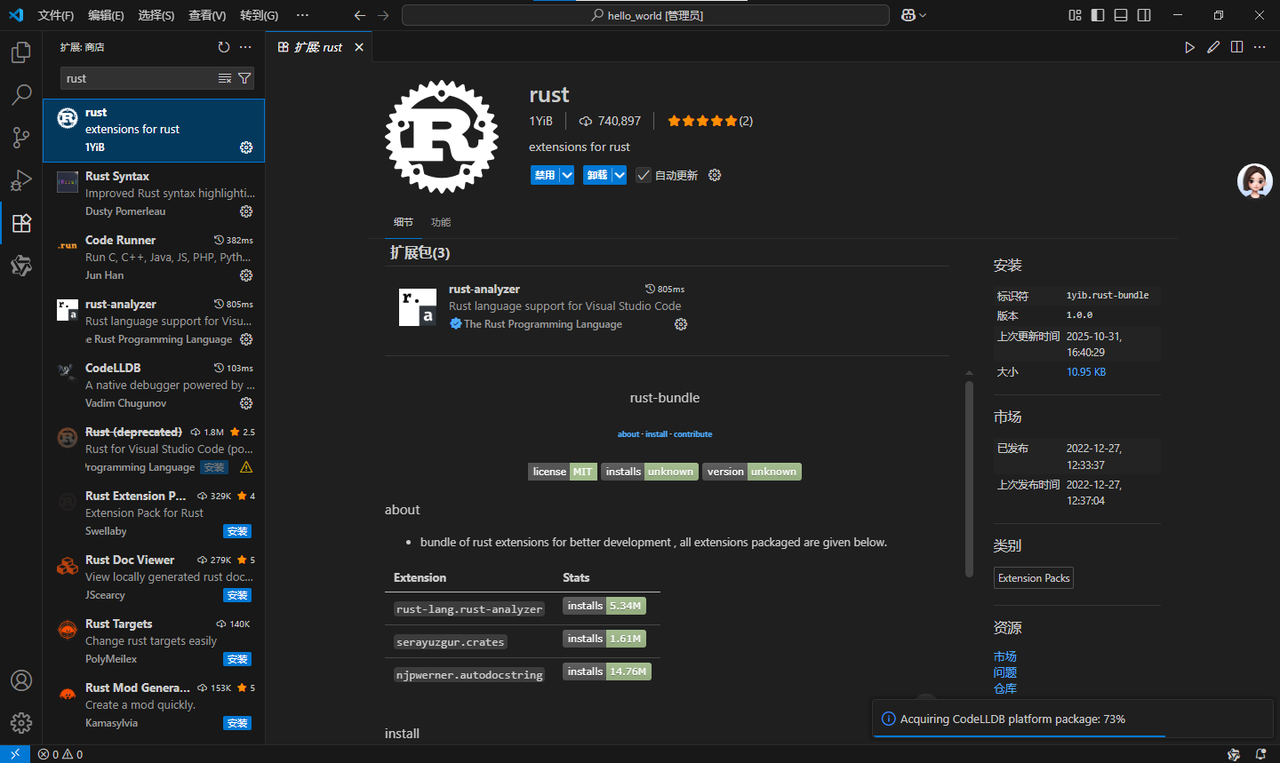Open the 仓库 resource link

1005,688
